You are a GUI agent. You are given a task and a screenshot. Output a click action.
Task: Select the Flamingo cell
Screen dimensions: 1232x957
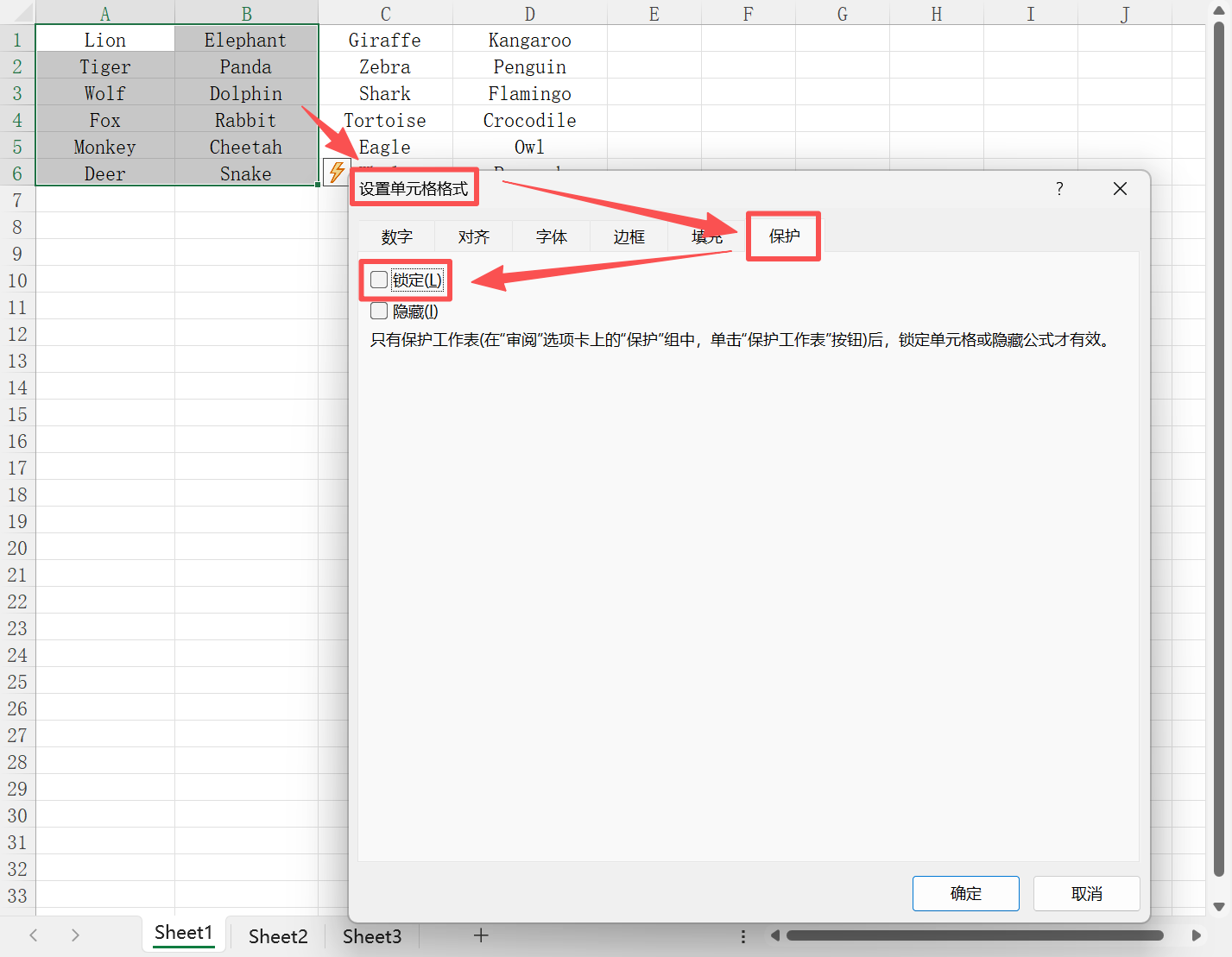(530, 93)
